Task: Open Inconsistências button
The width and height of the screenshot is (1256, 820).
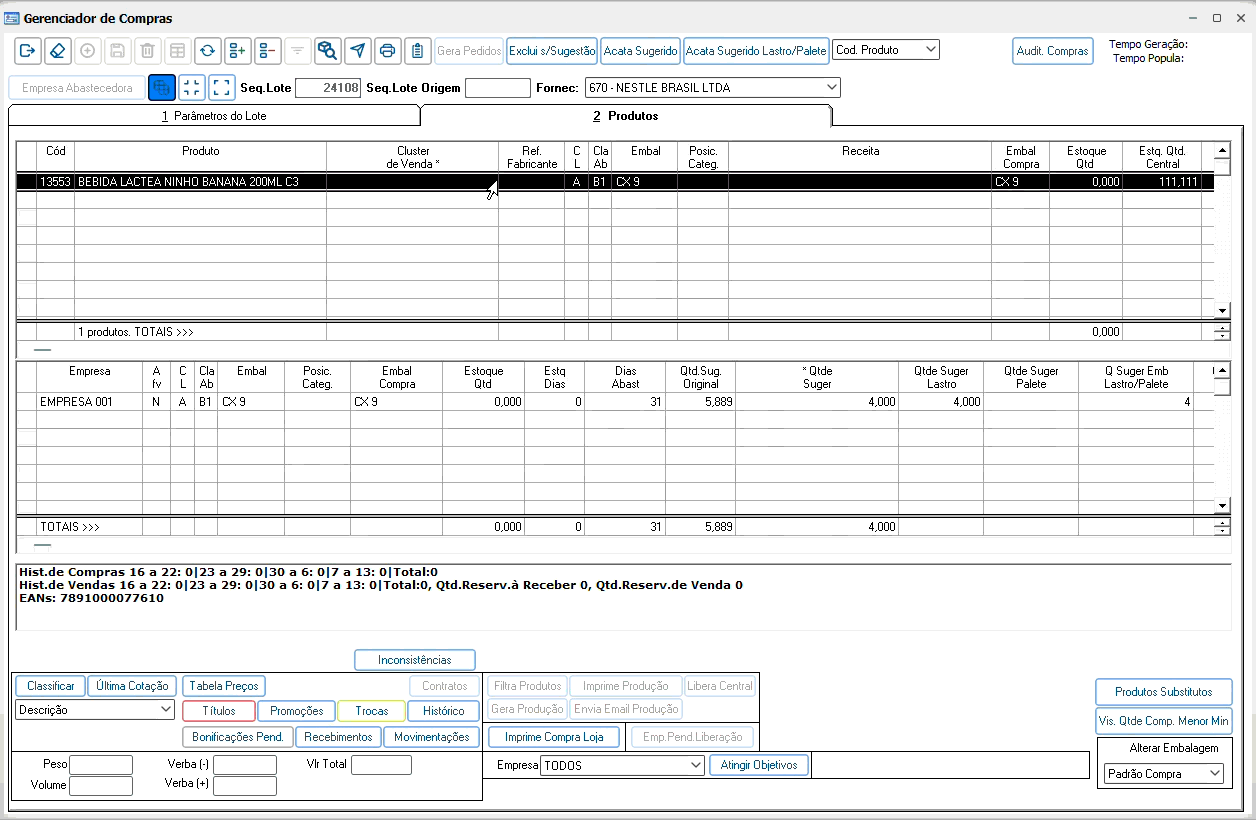Action: point(415,660)
